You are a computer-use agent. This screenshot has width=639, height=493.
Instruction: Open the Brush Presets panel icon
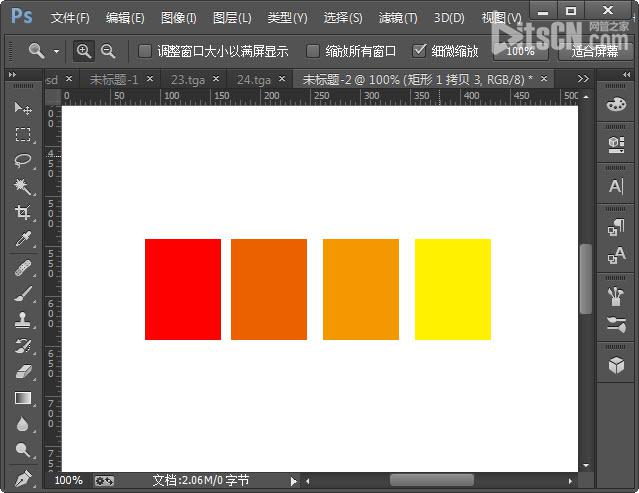click(x=616, y=297)
